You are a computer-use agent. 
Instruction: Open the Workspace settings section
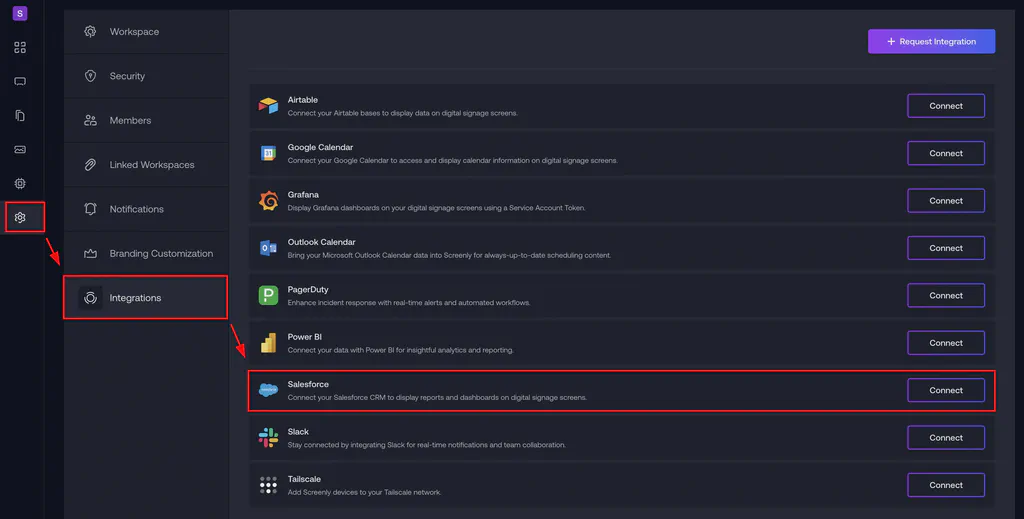146,31
